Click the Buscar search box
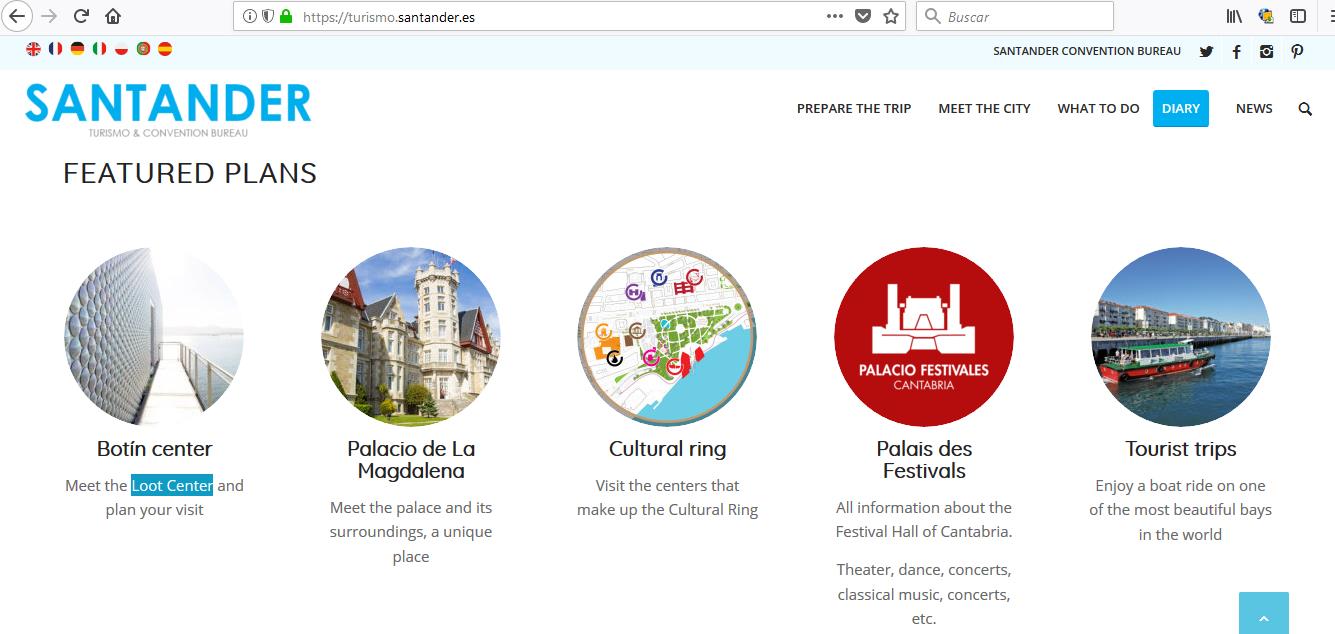 [x=1015, y=16]
